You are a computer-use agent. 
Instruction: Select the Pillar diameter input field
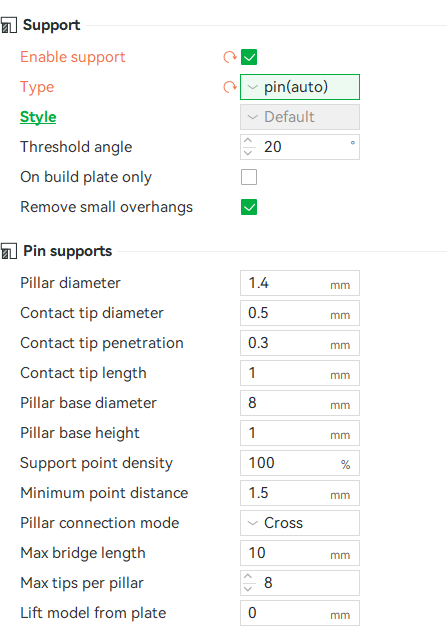click(300, 283)
